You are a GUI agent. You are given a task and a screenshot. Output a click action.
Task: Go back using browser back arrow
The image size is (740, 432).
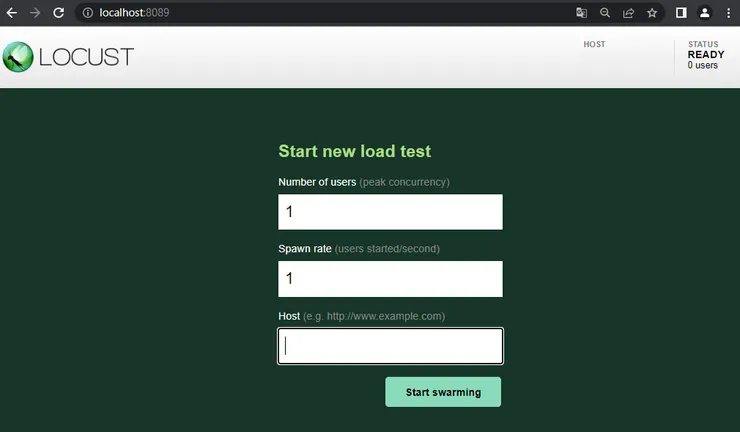pos(12,13)
